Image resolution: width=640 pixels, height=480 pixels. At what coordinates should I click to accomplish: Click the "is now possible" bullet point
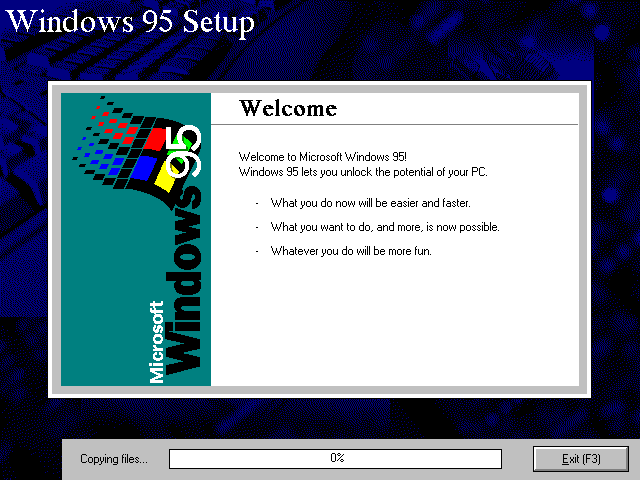tap(384, 227)
